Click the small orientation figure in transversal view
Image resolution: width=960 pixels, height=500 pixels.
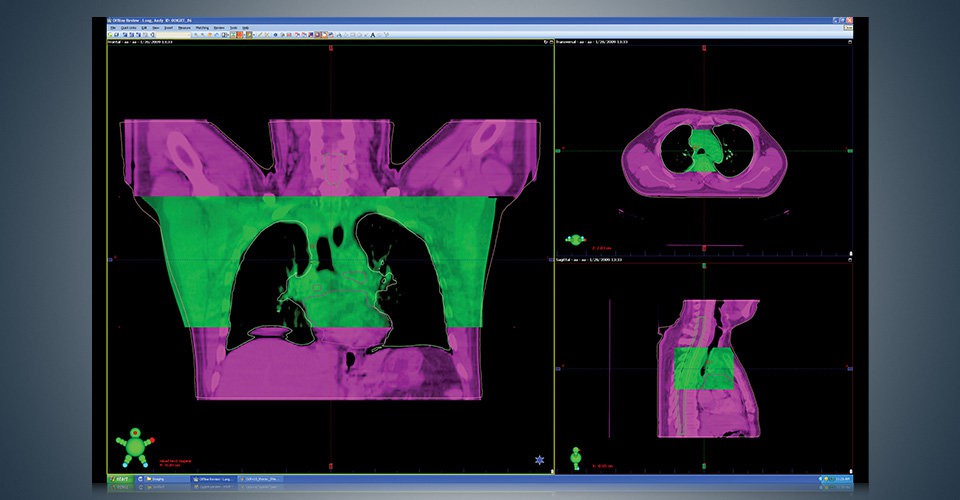coord(575,239)
